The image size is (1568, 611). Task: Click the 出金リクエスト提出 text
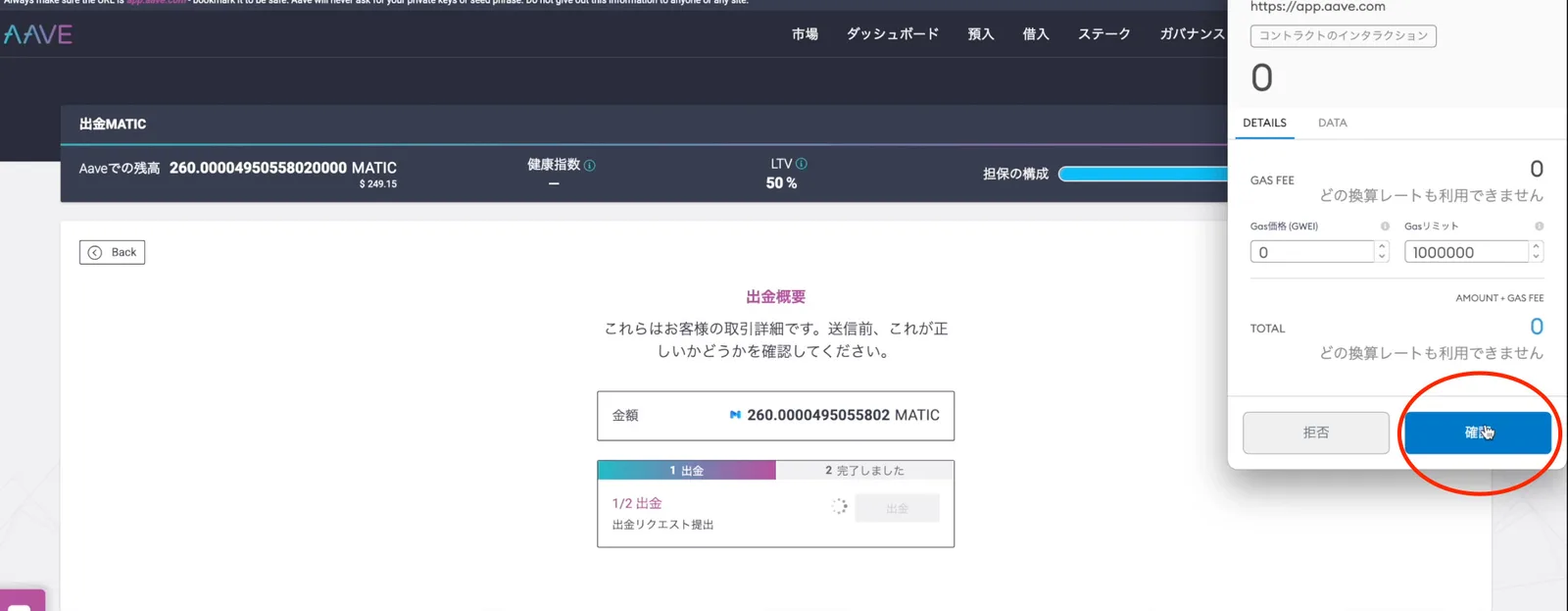coord(662,525)
